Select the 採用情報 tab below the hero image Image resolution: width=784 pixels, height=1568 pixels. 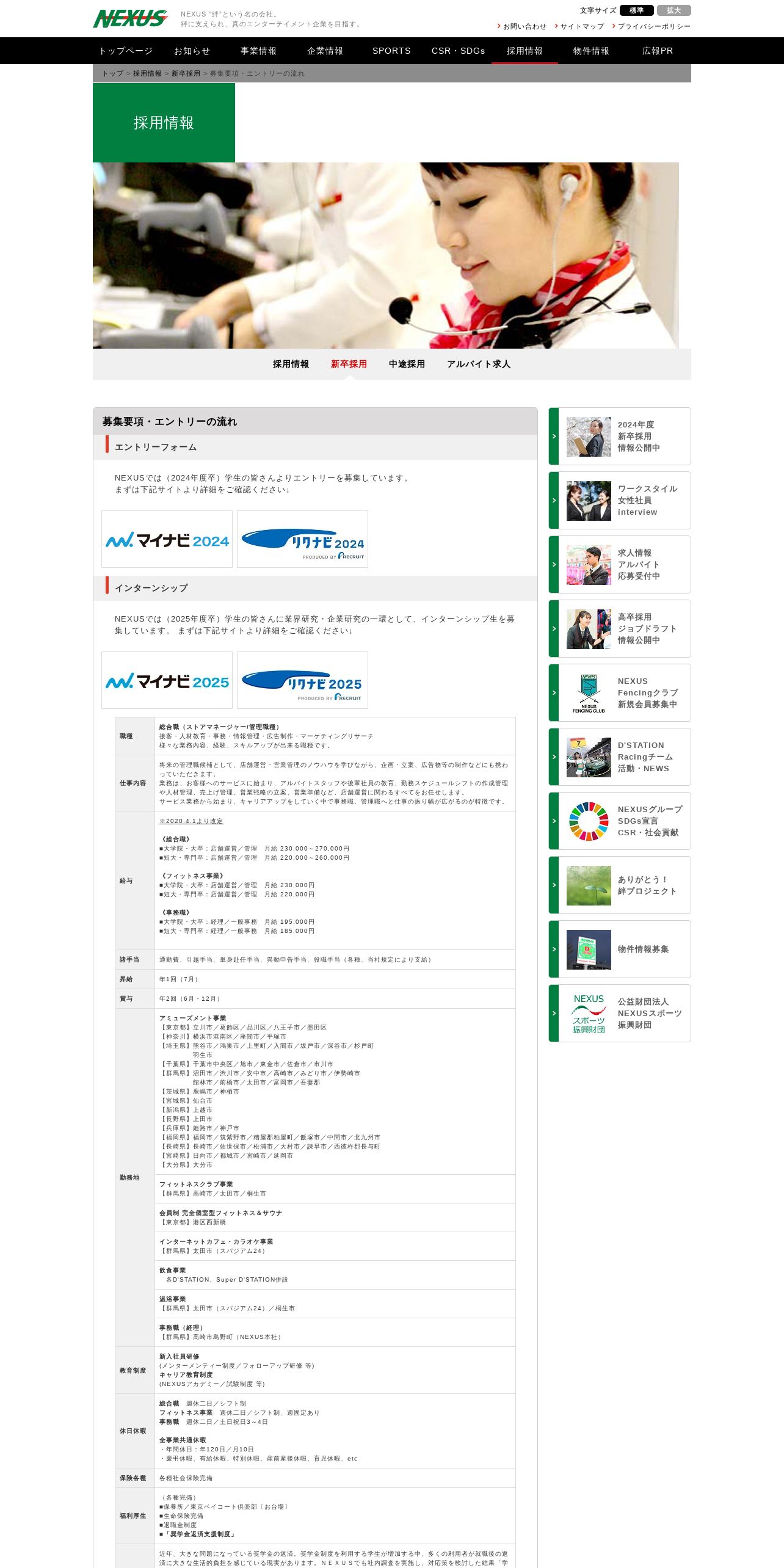[x=291, y=364]
